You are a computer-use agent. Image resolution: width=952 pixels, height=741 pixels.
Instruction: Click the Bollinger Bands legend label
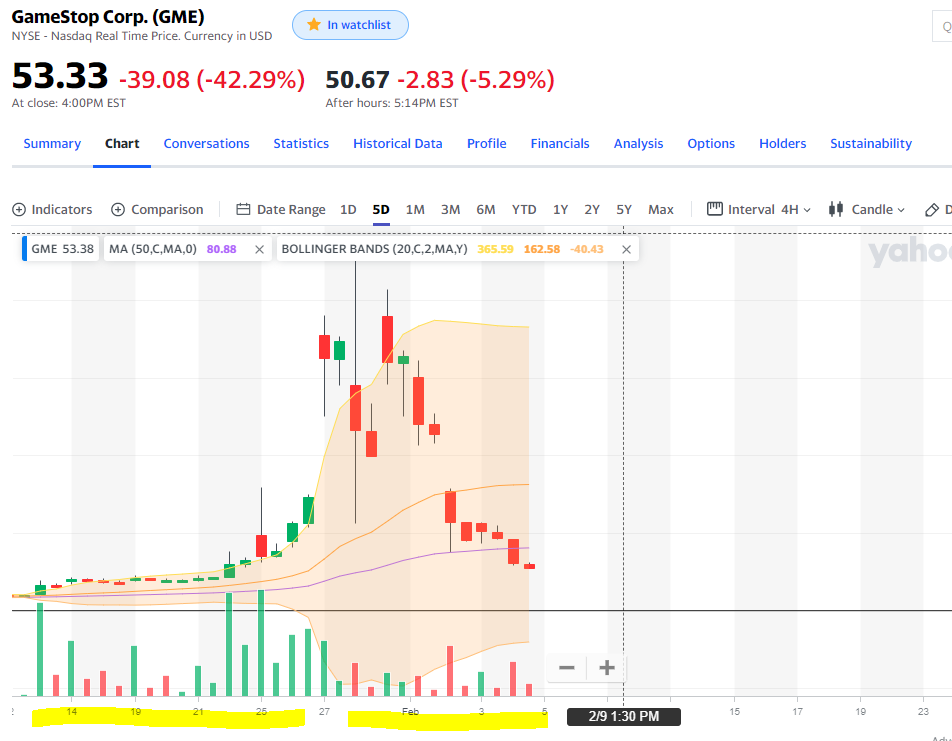[x=375, y=249]
